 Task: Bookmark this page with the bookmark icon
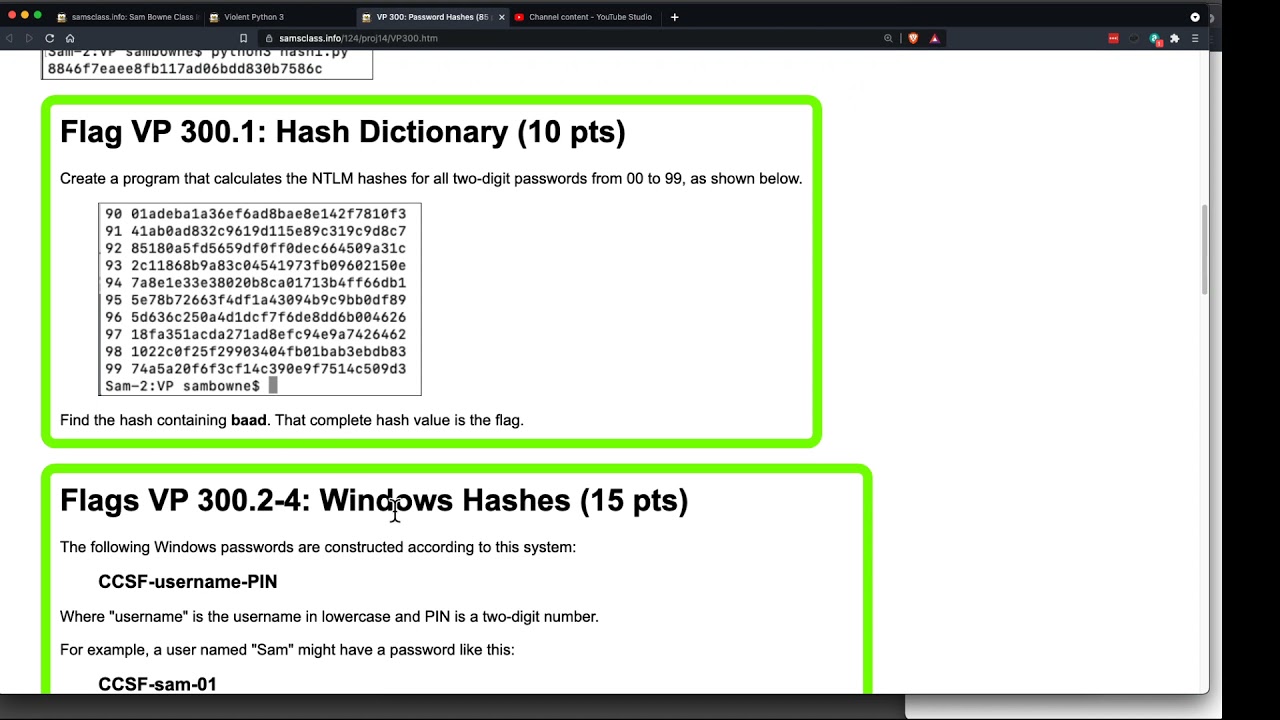coord(243,38)
